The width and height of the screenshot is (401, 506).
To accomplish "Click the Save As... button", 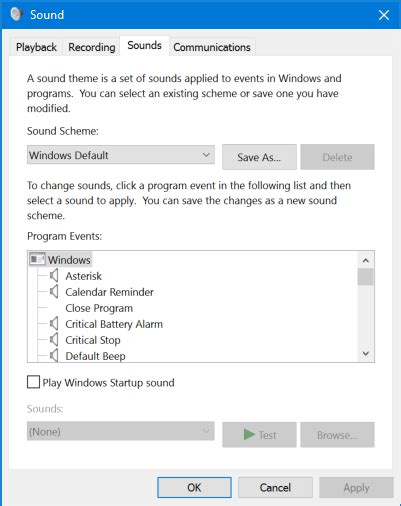I will 259,157.
